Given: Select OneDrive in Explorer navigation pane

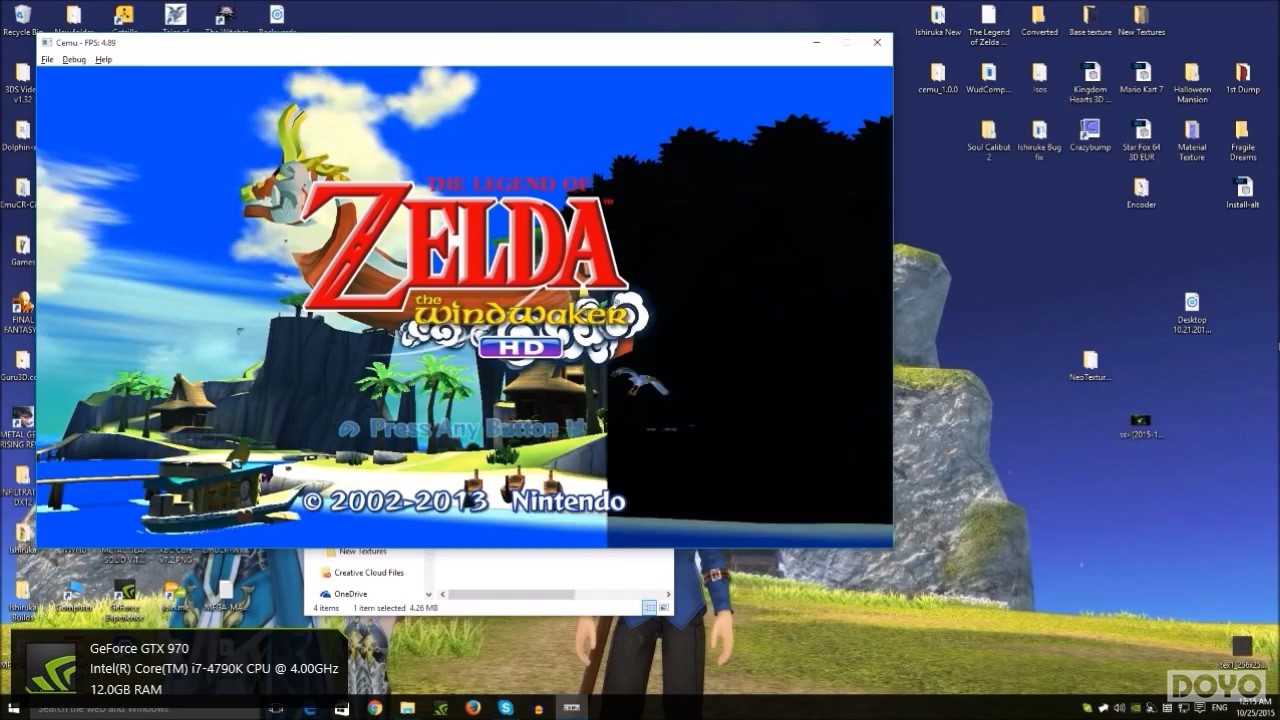Looking at the screenshot, I should click(x=343, y=594).
